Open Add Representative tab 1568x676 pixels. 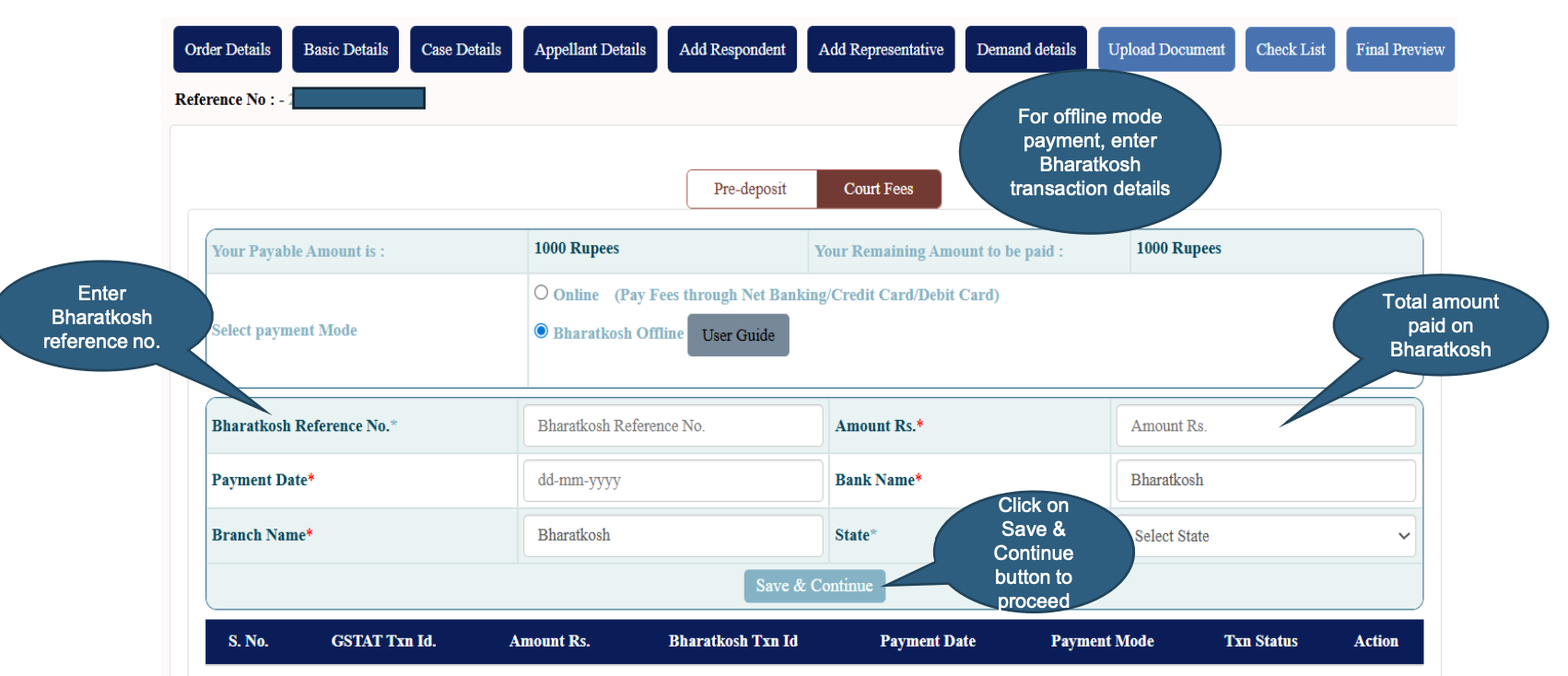coord(881,50)
